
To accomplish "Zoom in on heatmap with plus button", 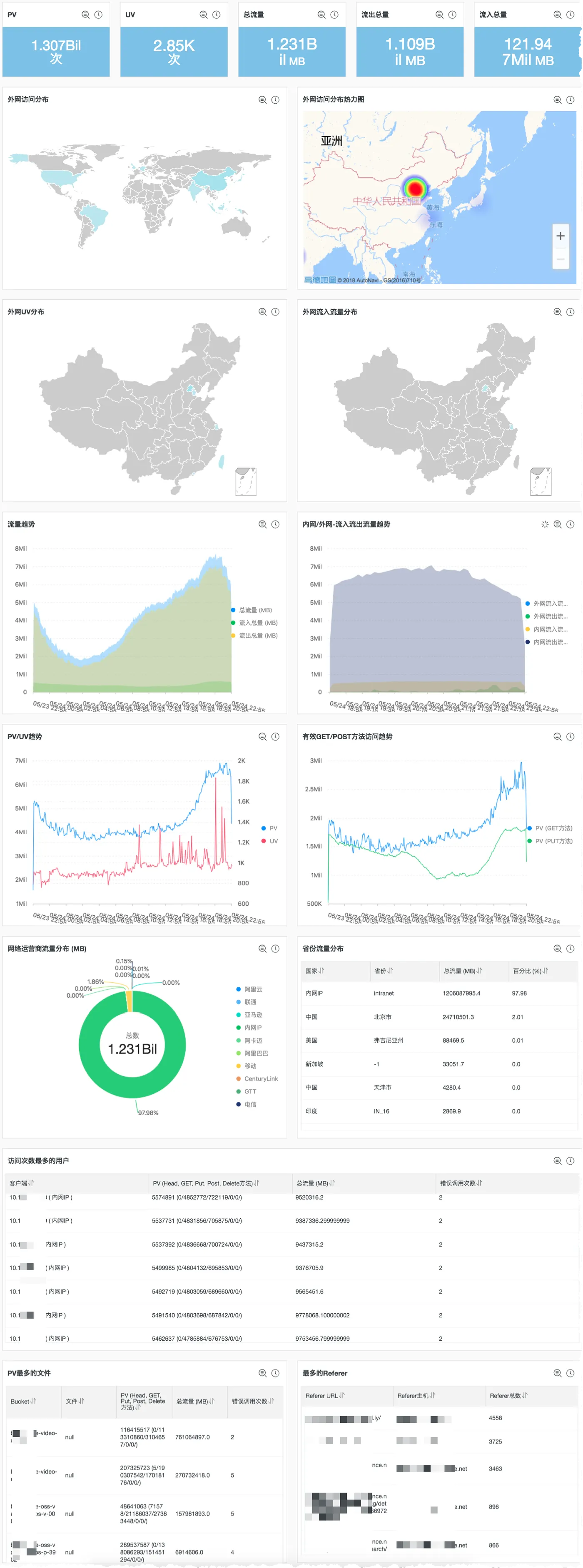I will tap(561, 236).
